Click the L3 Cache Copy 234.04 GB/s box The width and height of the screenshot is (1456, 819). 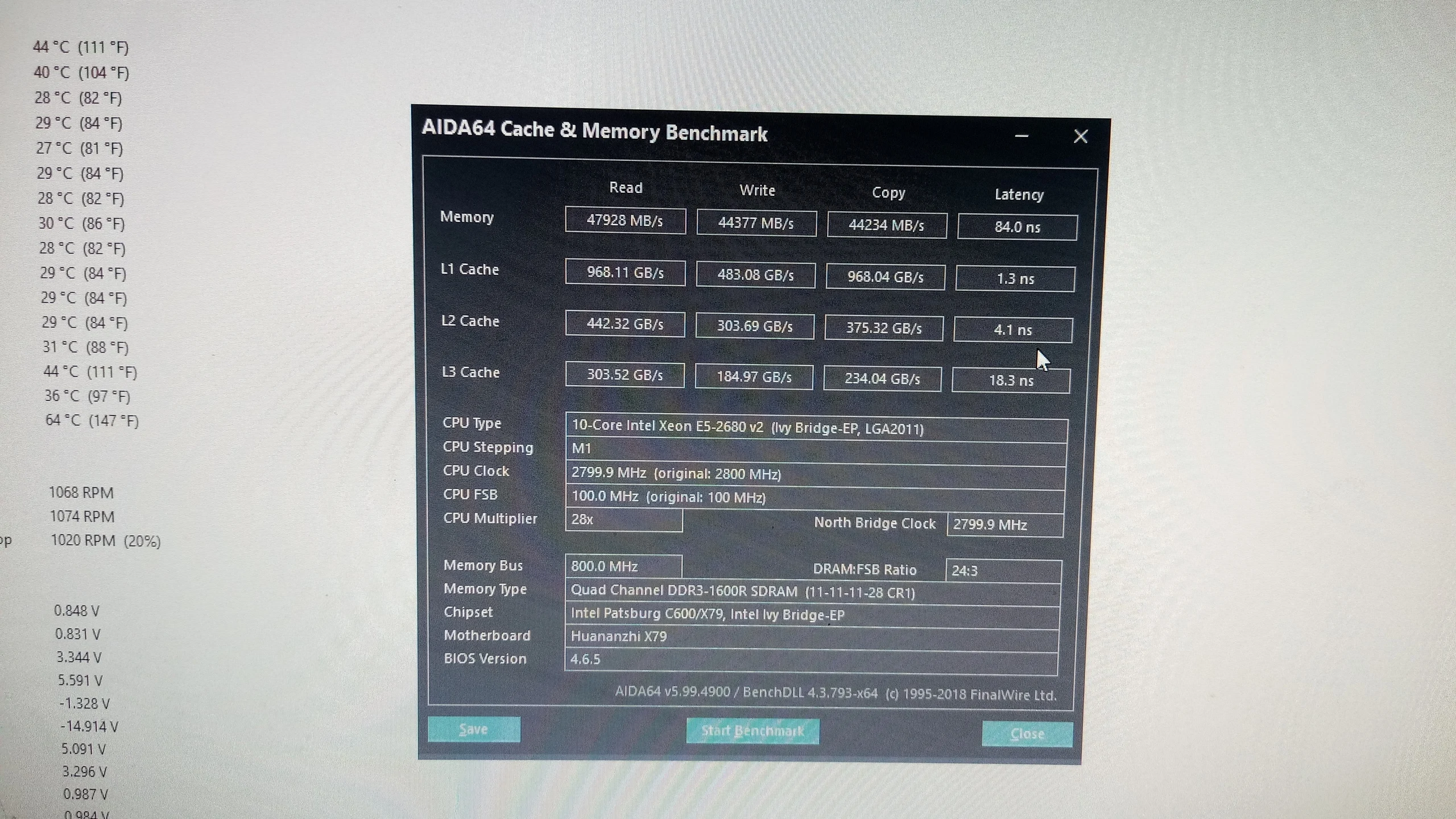tap(882, 379)
